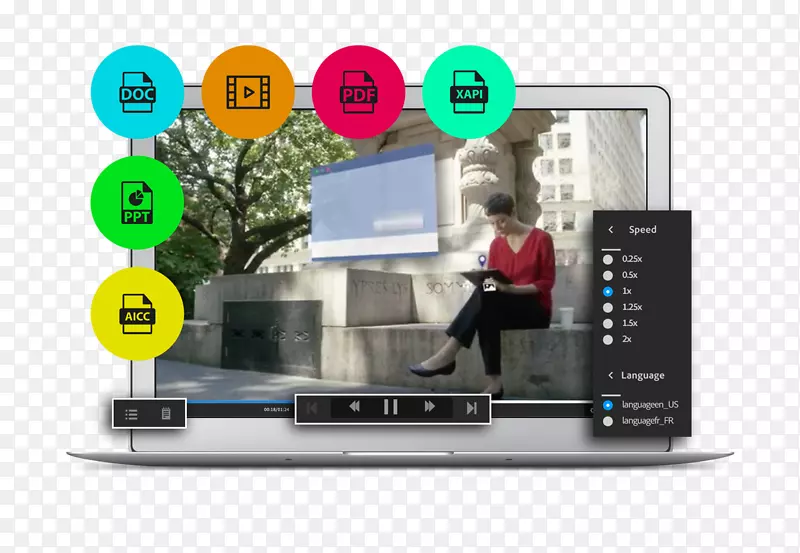Go back from the Speed menu
The image size is (800, 553).
tap(611, 230)
